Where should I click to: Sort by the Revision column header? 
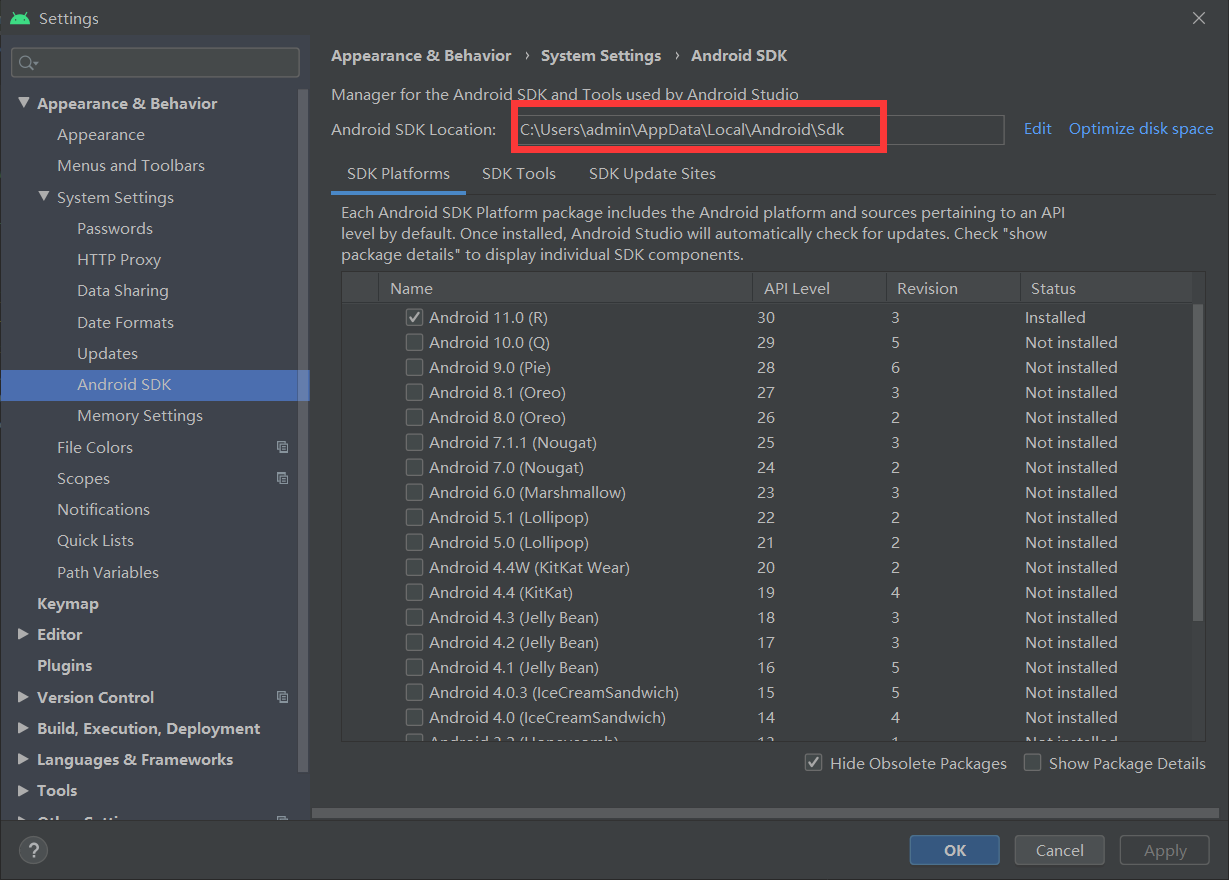[x=953, y=288]
